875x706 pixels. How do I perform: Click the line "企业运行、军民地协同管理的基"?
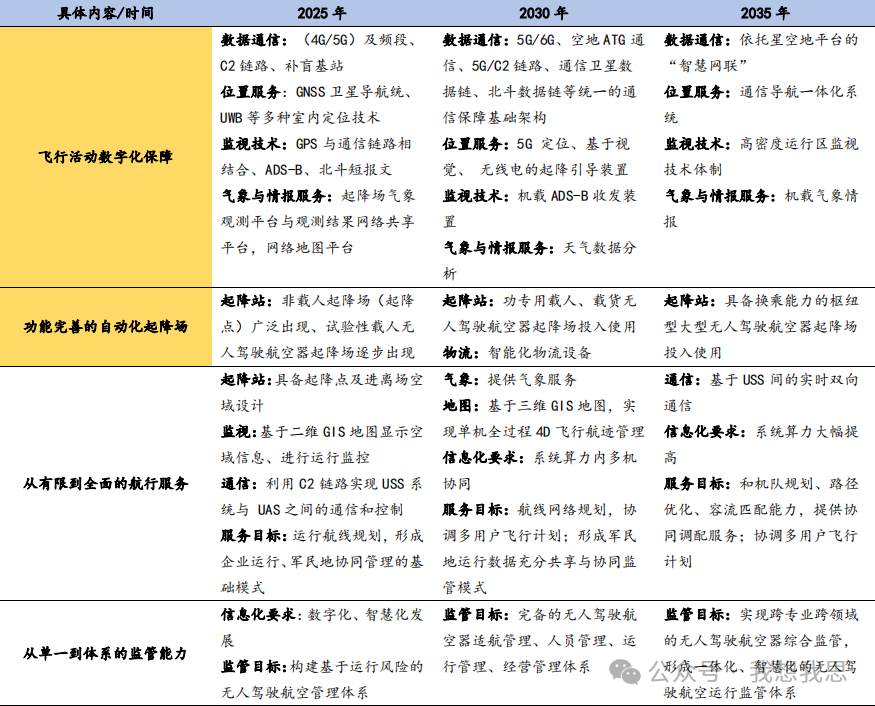[322, 561]
